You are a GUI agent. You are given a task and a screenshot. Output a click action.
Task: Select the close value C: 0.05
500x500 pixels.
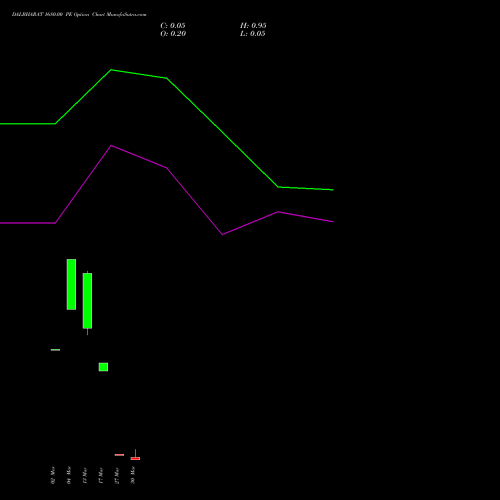pyautogui.click(x=173, y=26)
